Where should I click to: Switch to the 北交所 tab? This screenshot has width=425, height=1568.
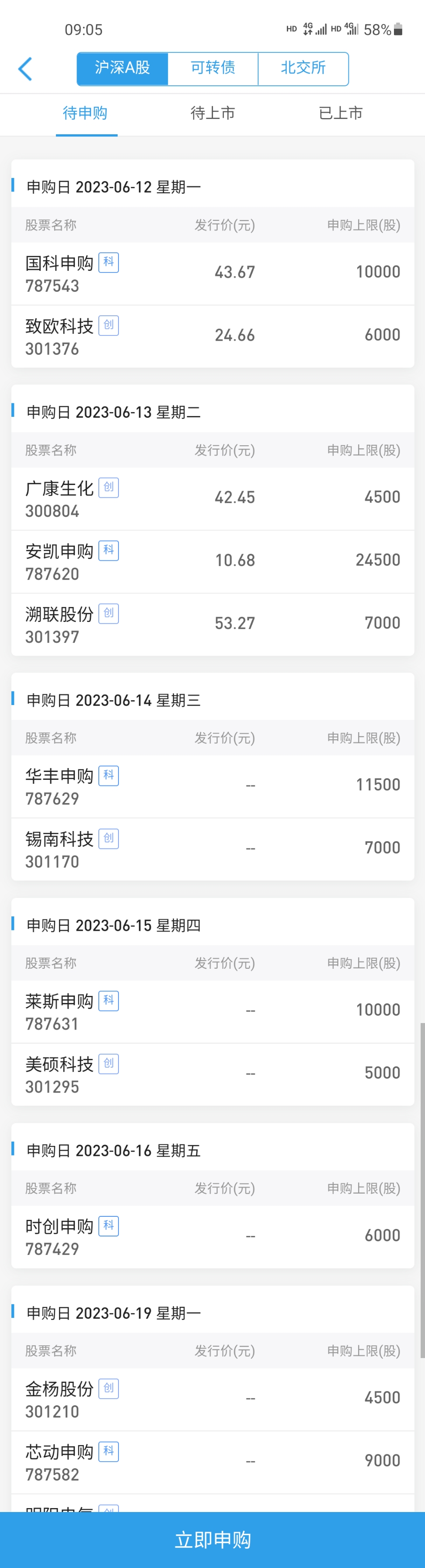point(303,69)
